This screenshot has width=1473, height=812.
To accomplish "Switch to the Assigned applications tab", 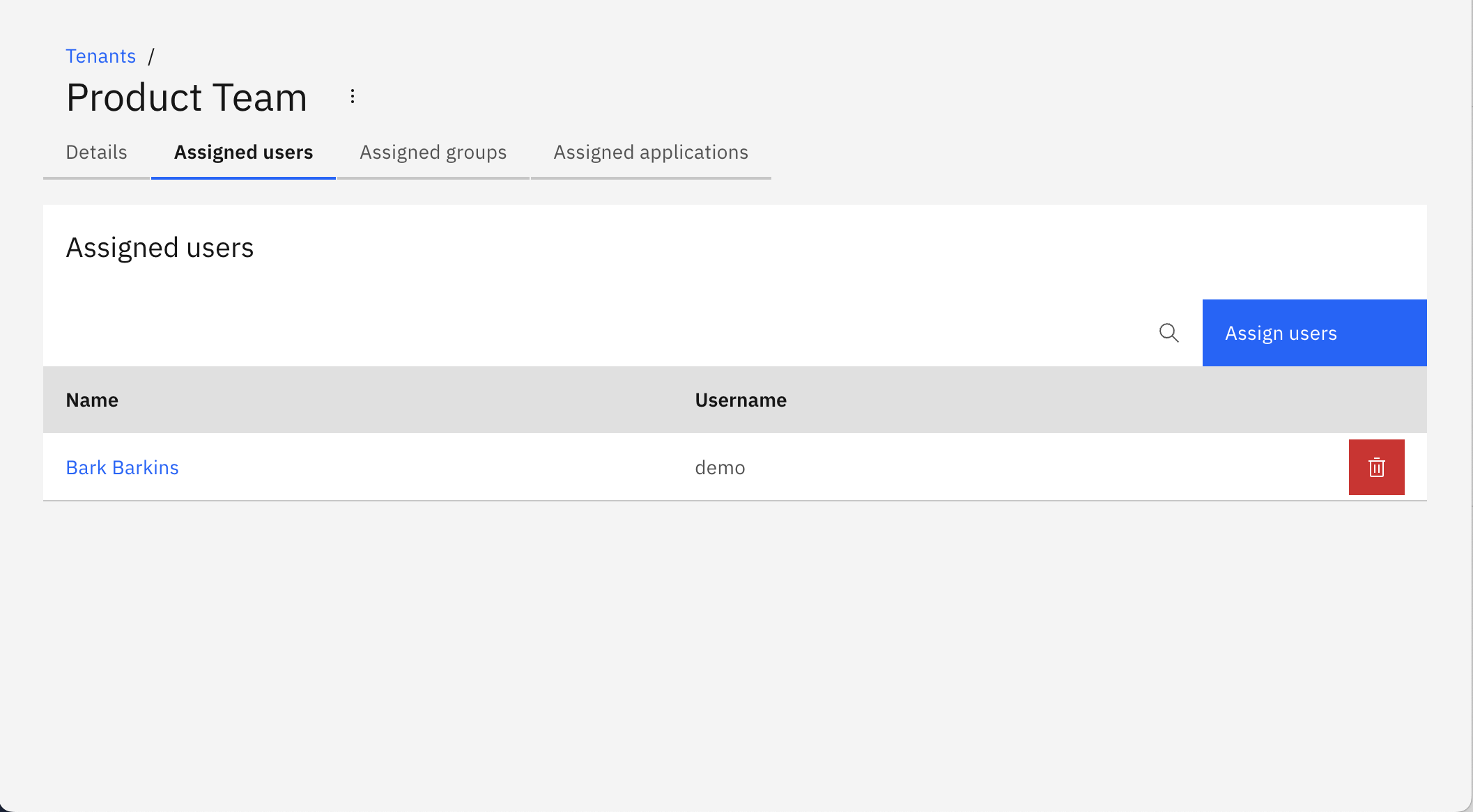I will coord(651,152).
